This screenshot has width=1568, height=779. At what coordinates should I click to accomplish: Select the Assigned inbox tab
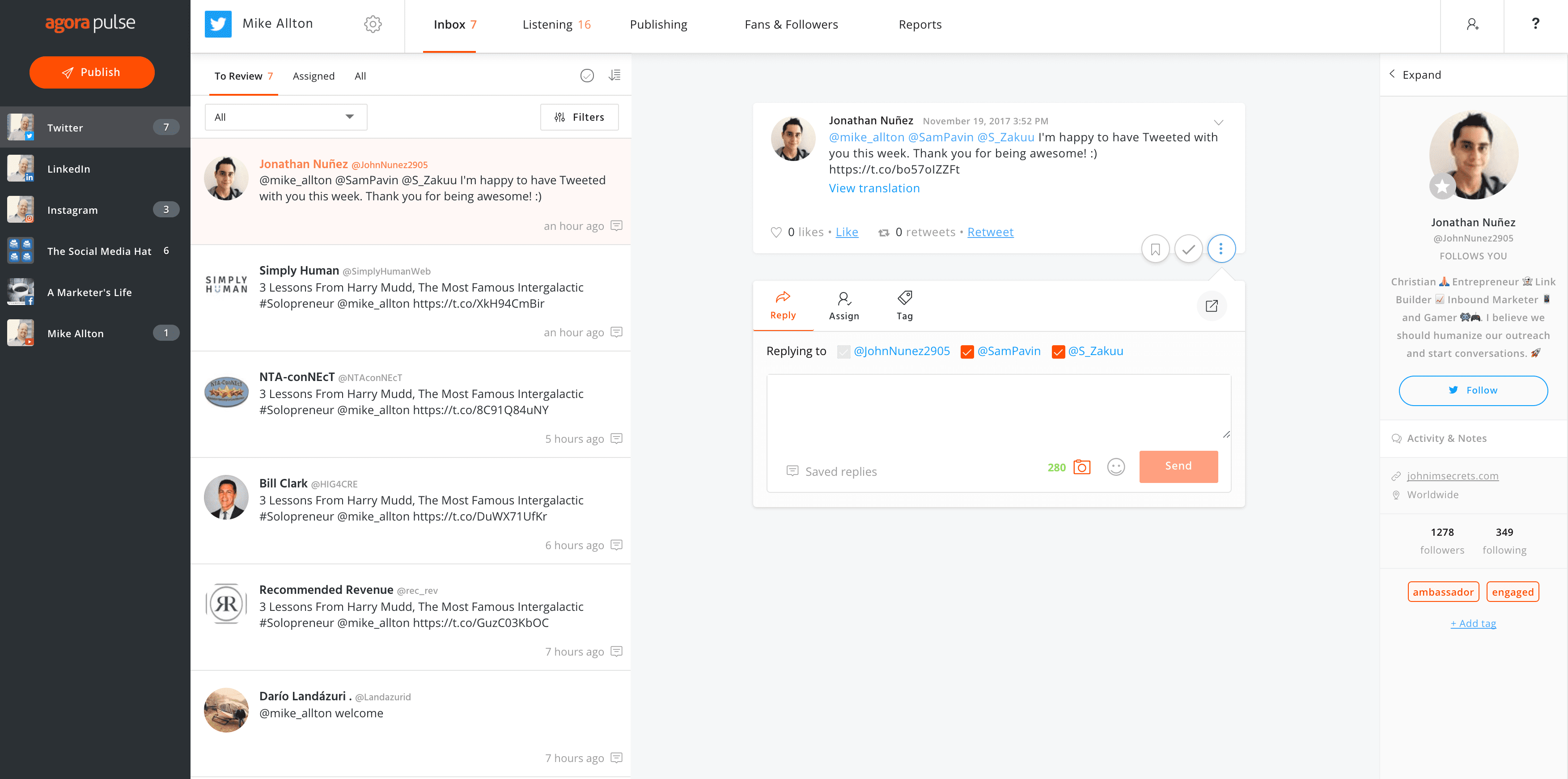313,76
